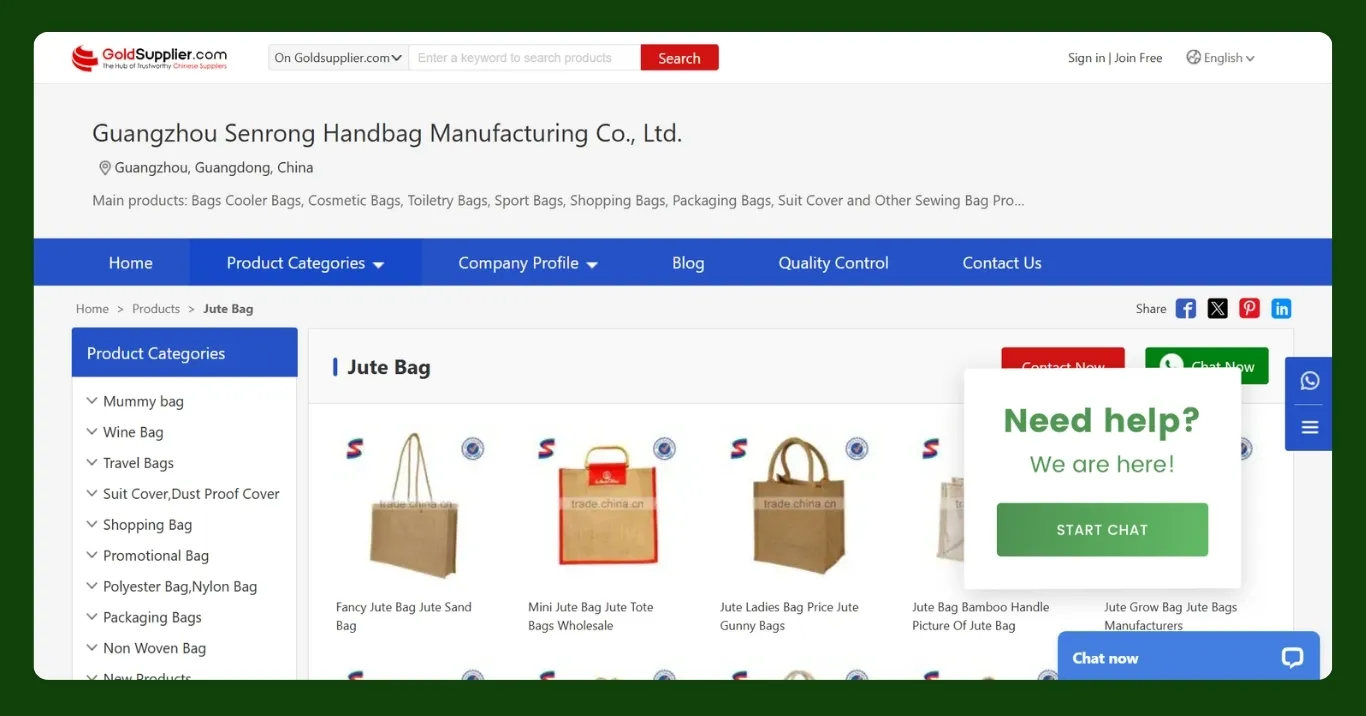This screenshot has height=716, width=1366.
Task: Click verification badge on Fancy Jute Bag
Action: coord(472,449)
